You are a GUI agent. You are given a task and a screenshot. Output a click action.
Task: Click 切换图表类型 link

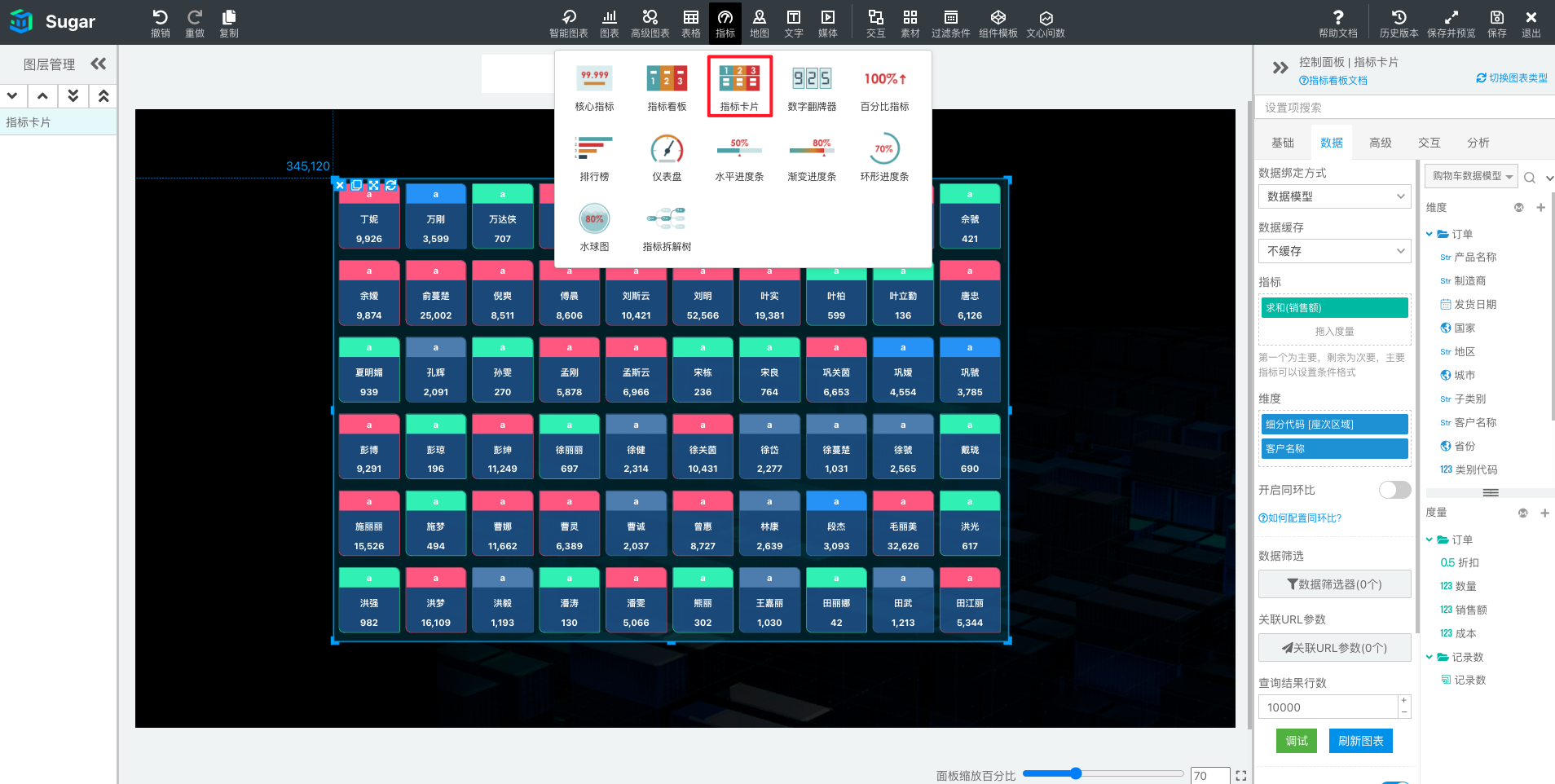1512,78
